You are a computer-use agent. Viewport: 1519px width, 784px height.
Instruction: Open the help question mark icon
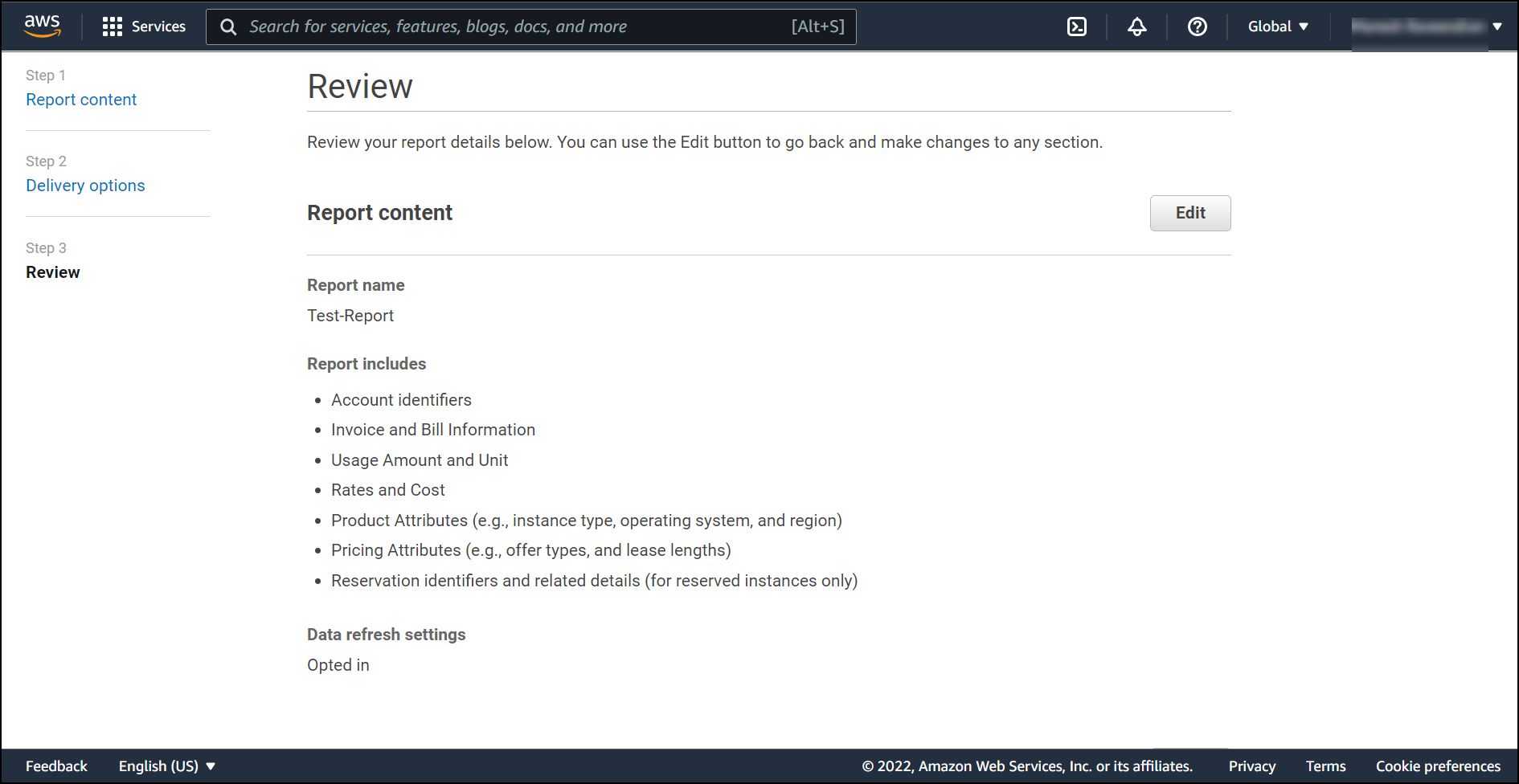[x=1198, y=27]
